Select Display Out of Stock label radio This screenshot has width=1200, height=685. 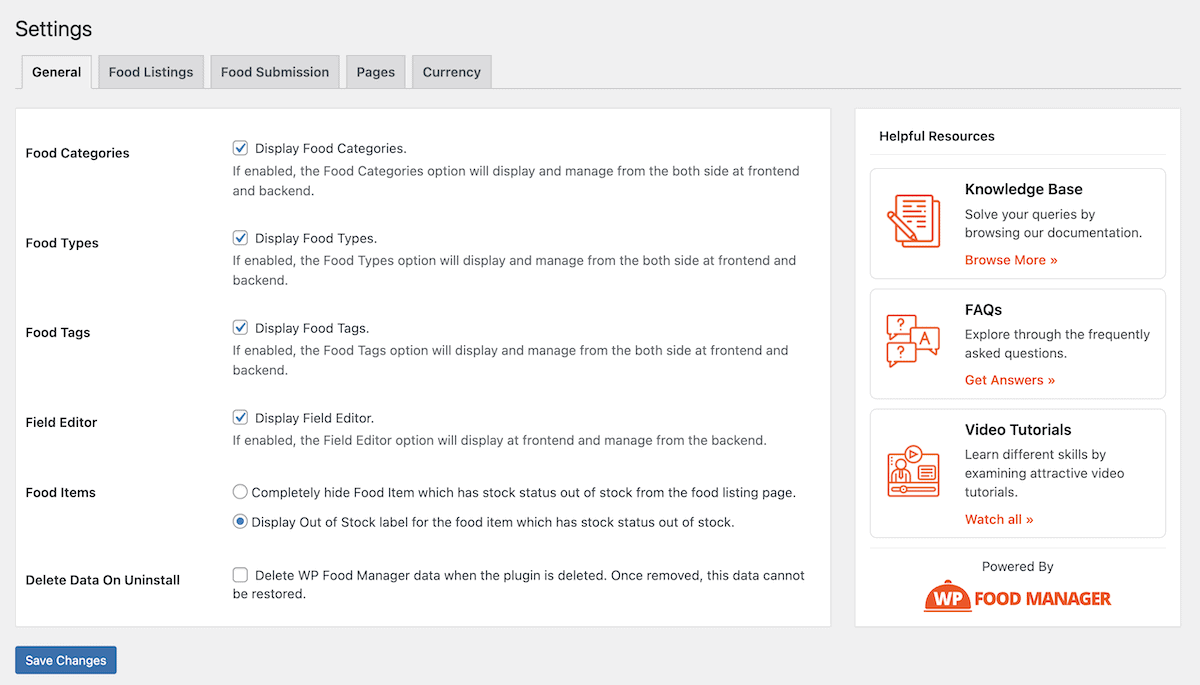click(x=240, y=522)
